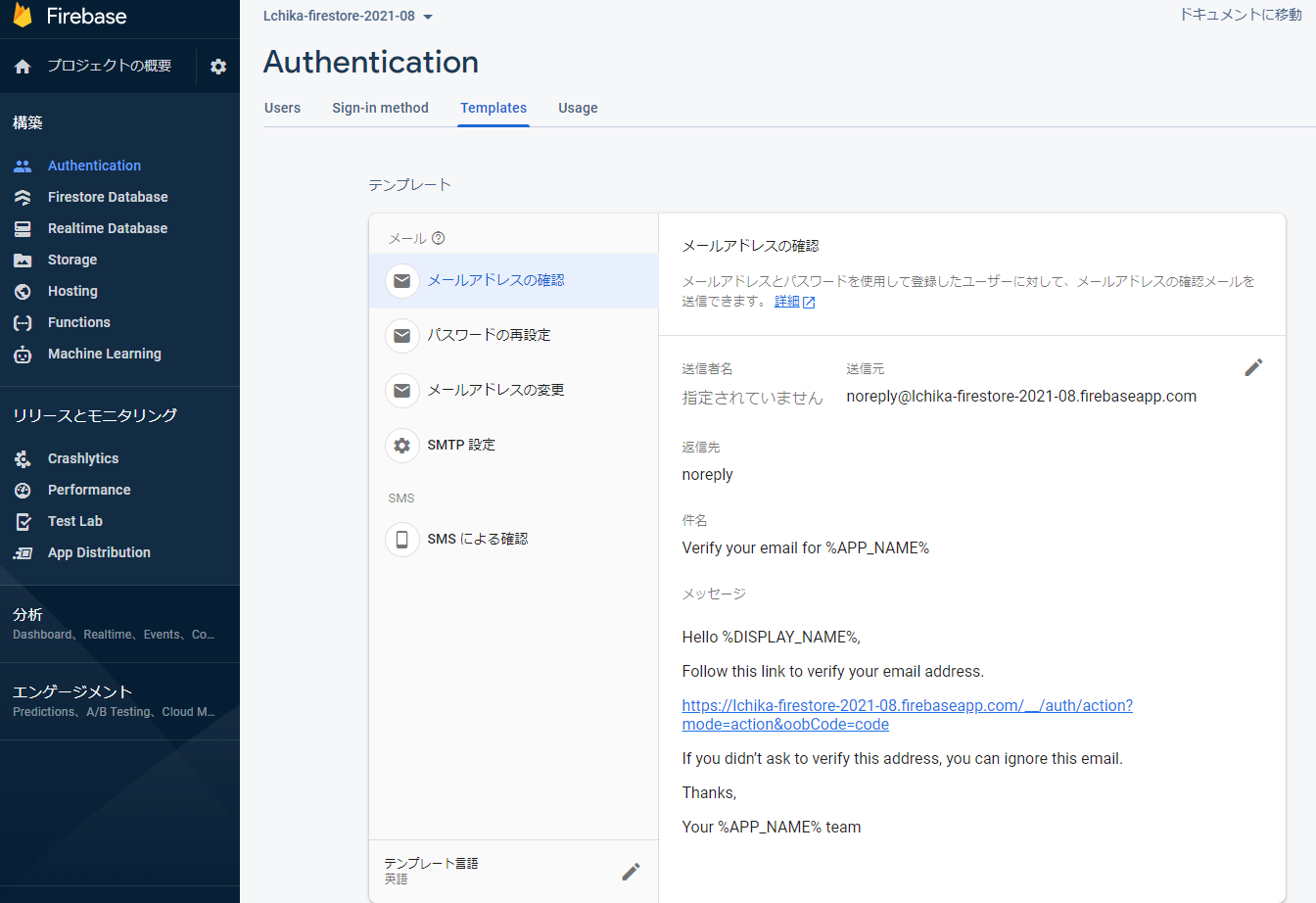1316x903 pixels.
Task: Edit template language with pencil icon
Action: pyautogui.click(x=632, y=872)
